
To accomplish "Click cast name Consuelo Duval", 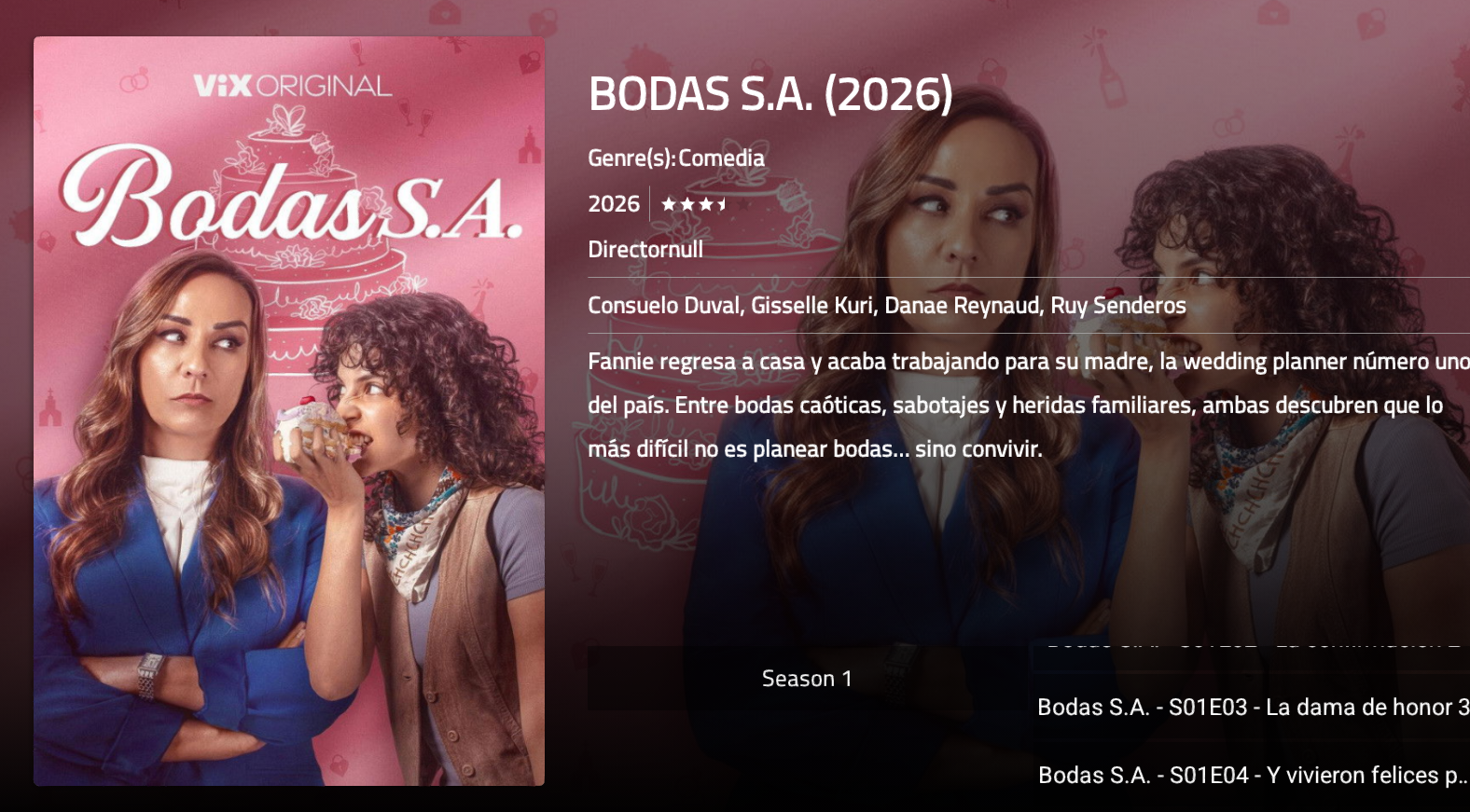I will pyautogui.click(x=663, y=306).
